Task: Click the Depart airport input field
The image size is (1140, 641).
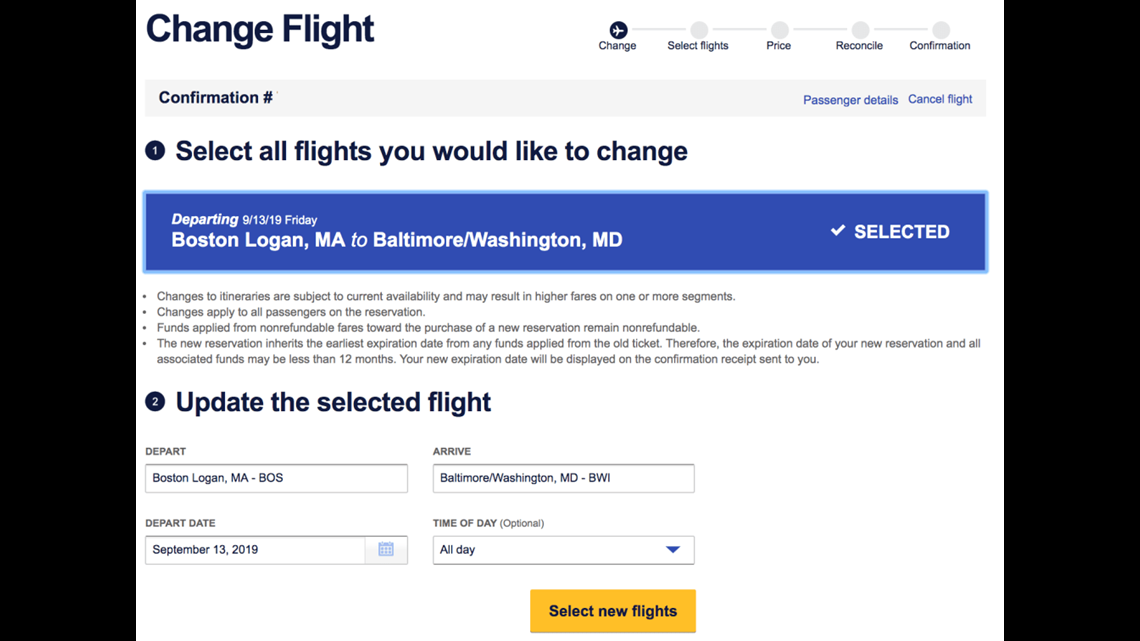Action: 276,478
